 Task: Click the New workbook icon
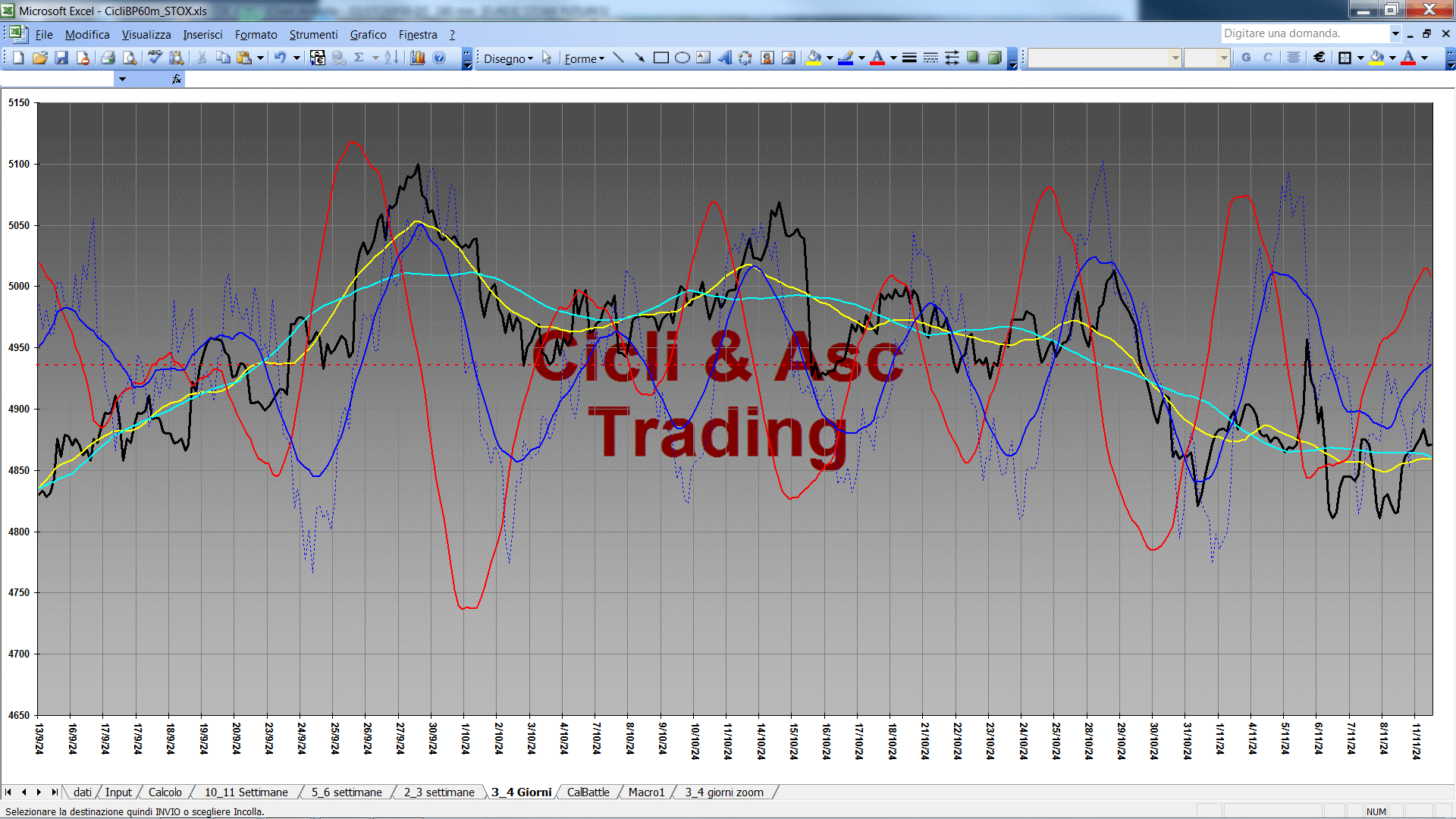[18, 58]
